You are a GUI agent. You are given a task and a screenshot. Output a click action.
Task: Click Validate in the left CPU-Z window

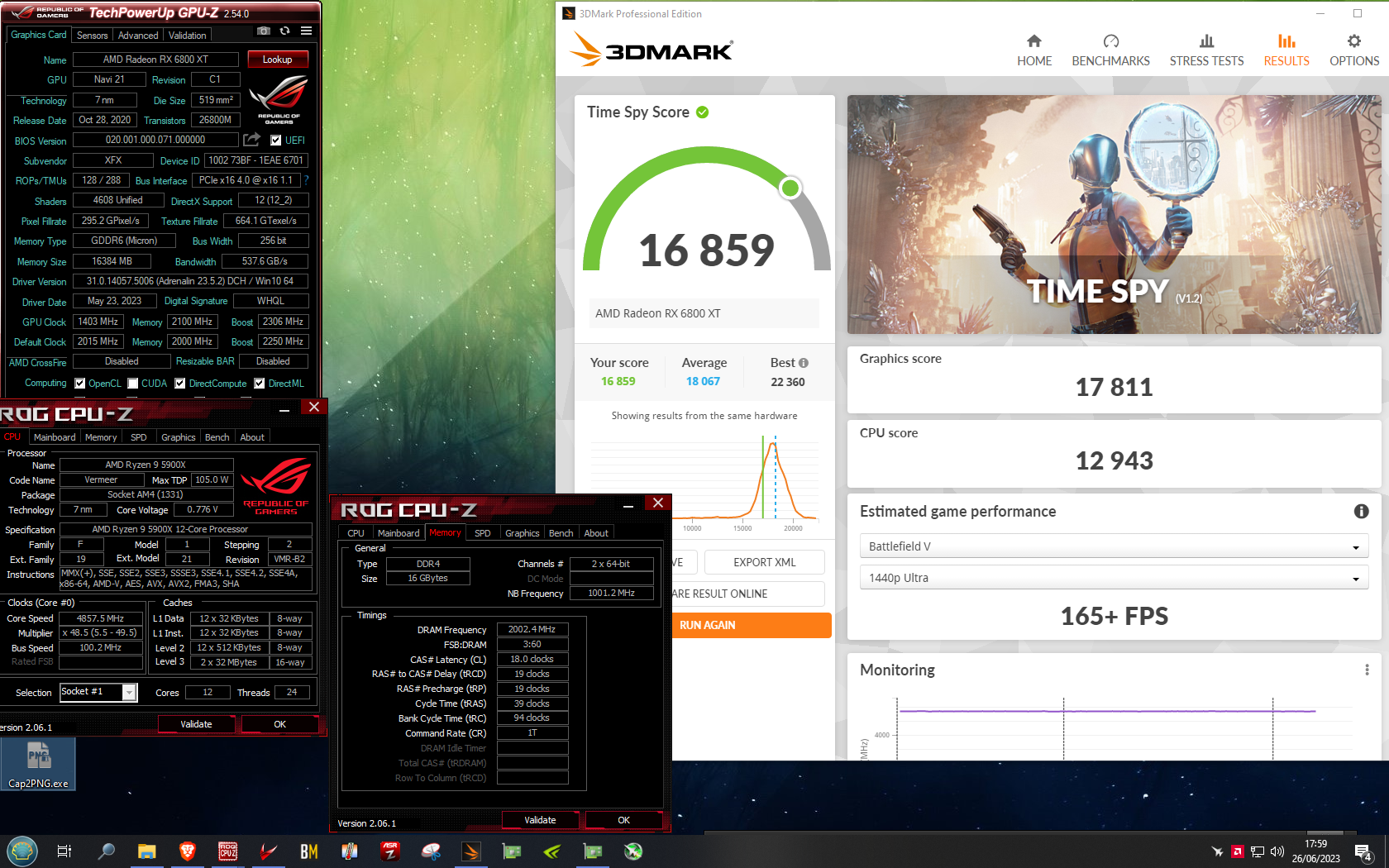point(196,724)
